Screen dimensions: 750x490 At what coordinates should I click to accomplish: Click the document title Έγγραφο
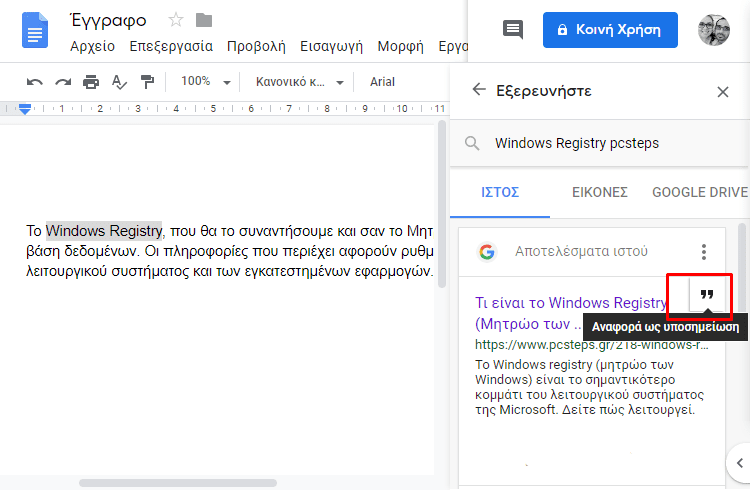coord(108,21)
